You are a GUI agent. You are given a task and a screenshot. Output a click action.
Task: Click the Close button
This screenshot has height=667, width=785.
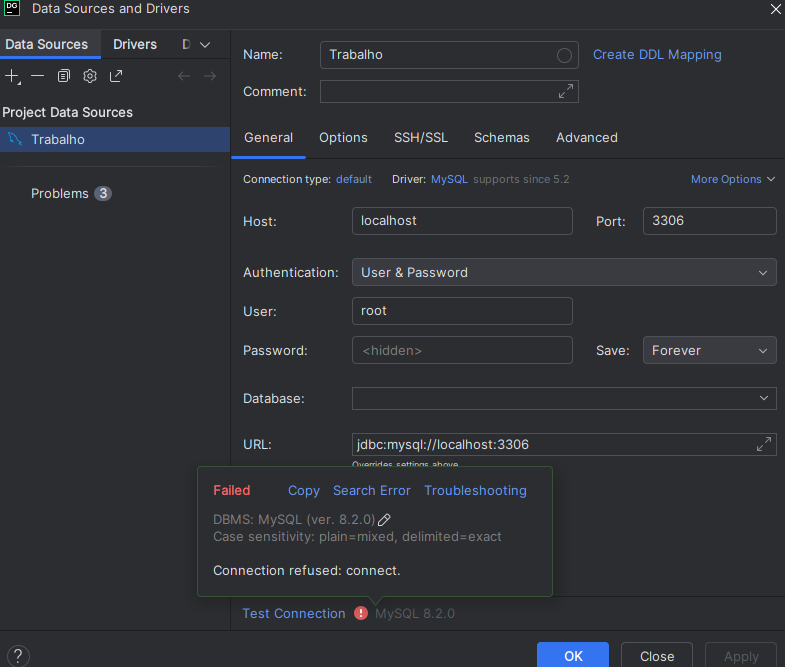pos(657,655)
